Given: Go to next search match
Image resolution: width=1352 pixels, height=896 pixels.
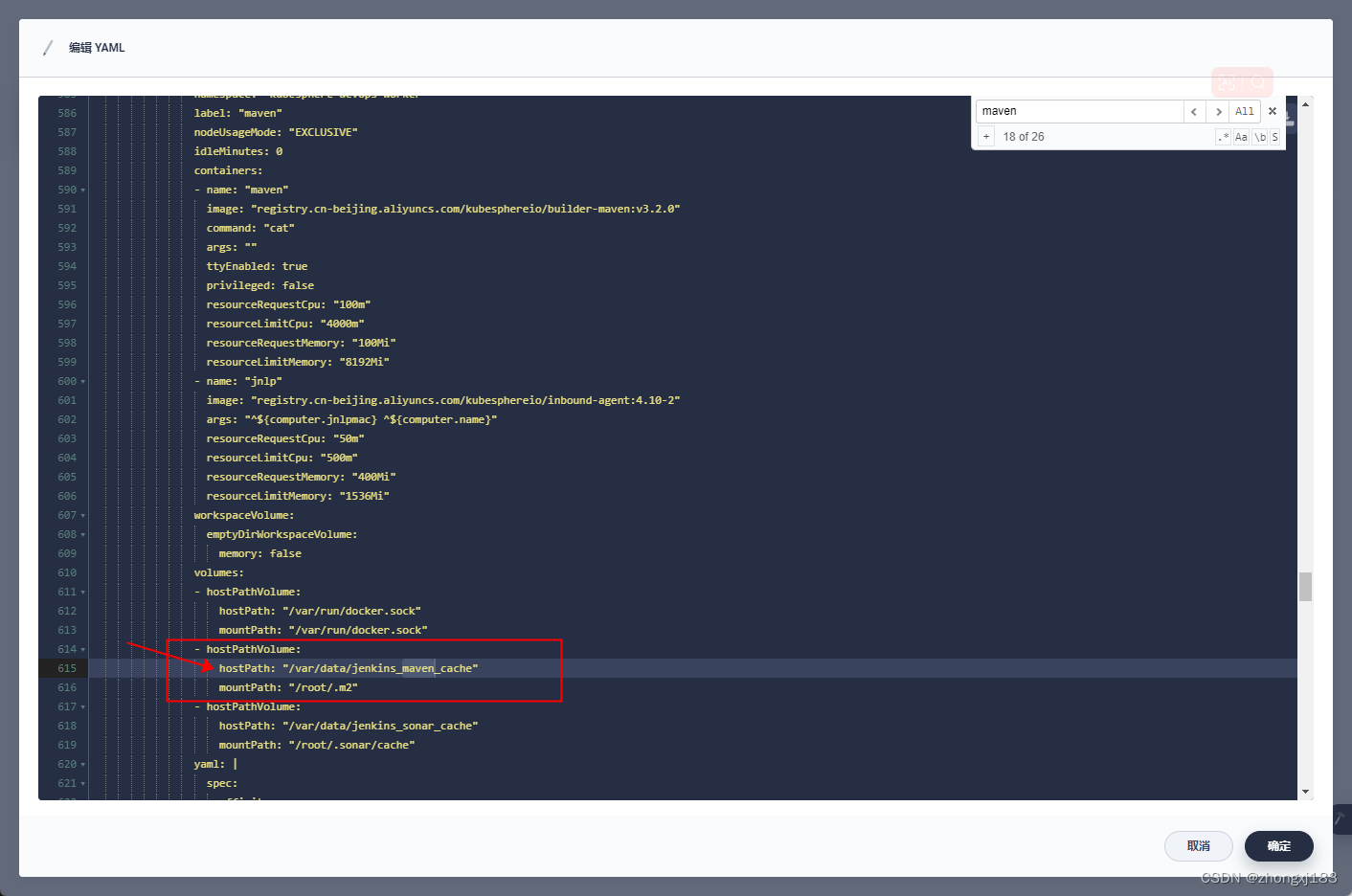Looking at the screenshot, I should pos(1218,112).
